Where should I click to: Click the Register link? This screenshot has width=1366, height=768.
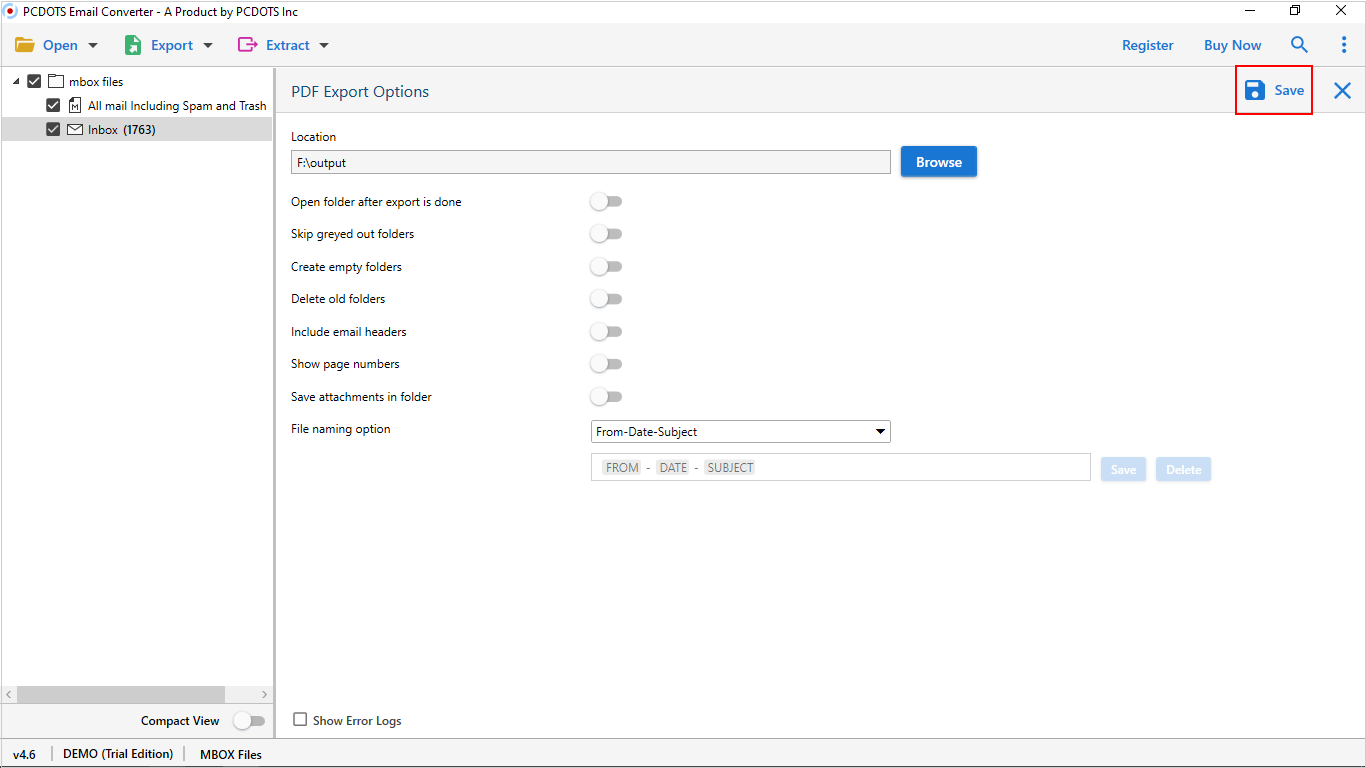[x=1148, y=45]
